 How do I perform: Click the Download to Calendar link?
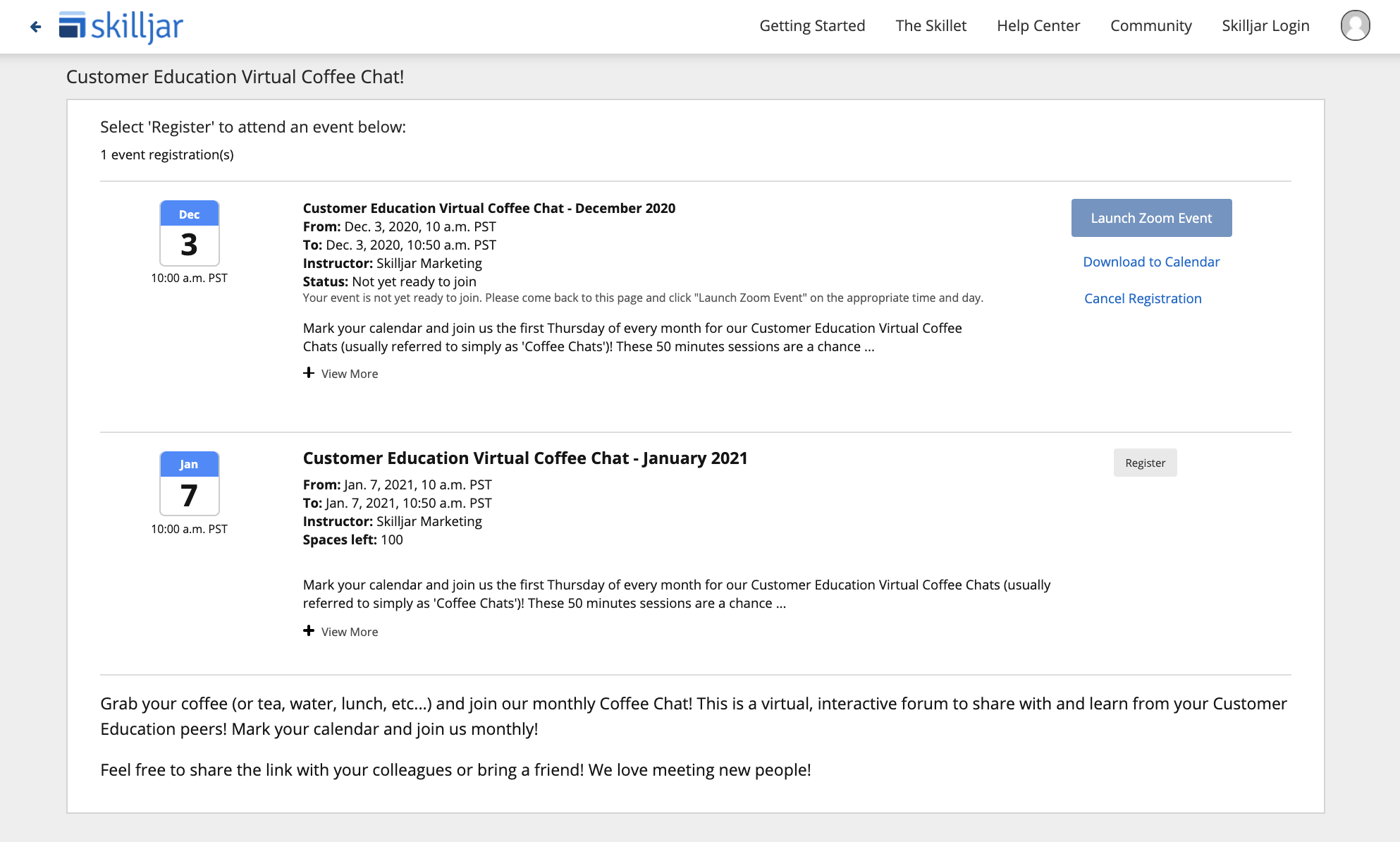point(1151,262)
